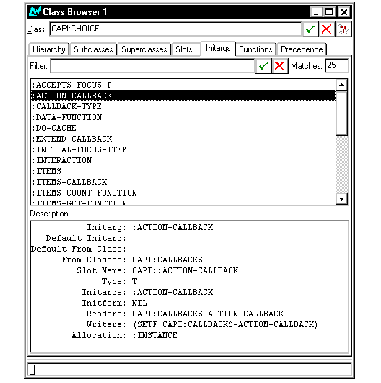
Task: Select :CALLBACK-TYPE in the list
Action: pyautogui.click(x=184, y=106)
